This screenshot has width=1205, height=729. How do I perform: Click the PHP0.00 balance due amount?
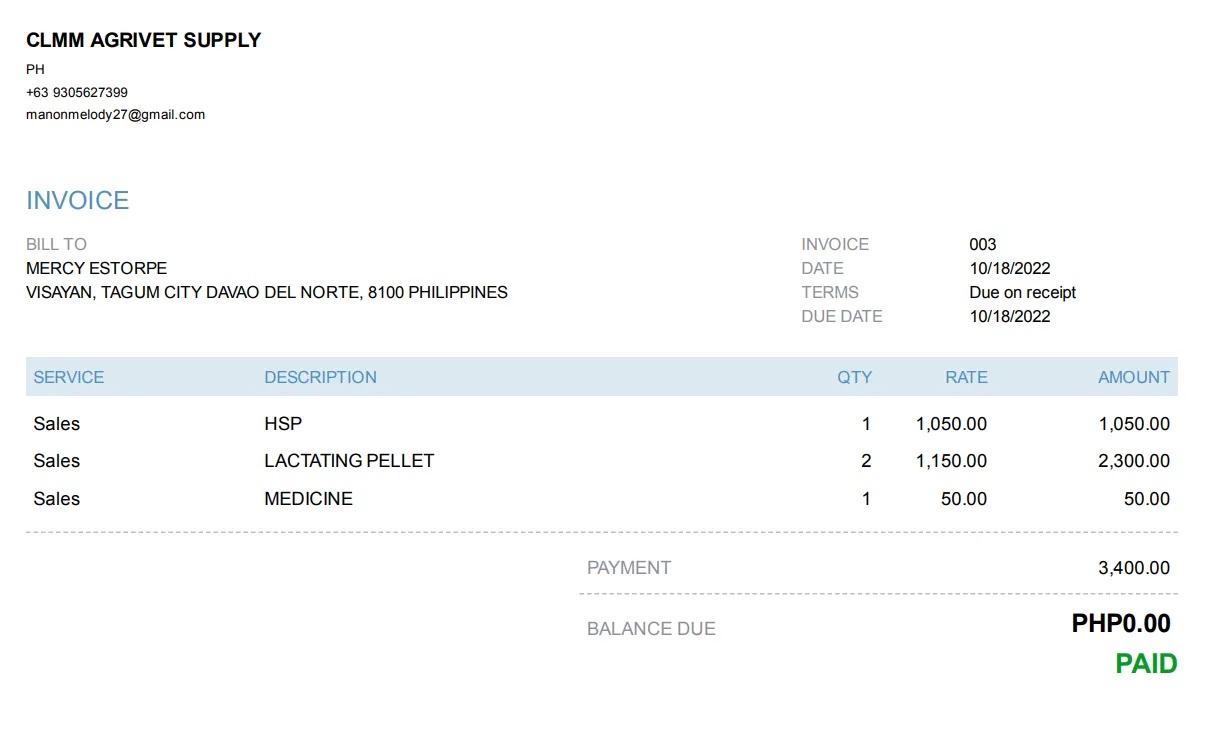coord(1120,624)
